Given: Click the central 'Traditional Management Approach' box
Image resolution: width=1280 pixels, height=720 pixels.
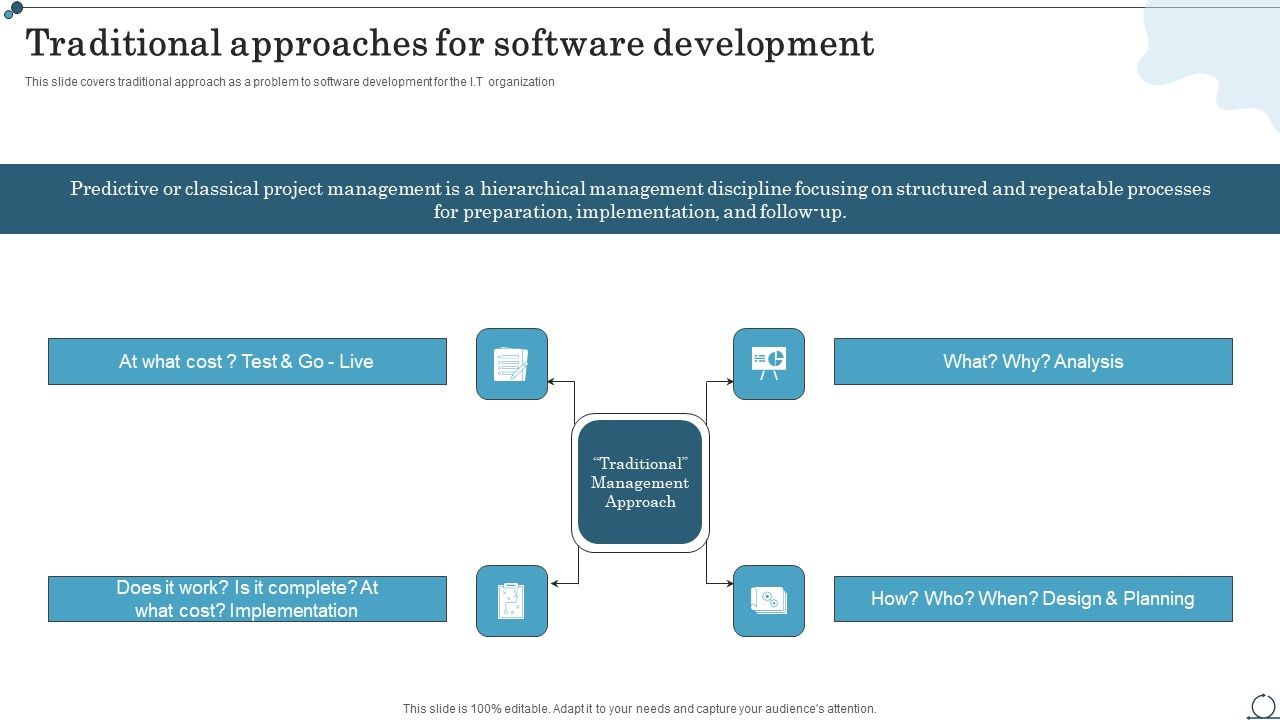Looking at the screenshot, I should [x=640, y=482].
